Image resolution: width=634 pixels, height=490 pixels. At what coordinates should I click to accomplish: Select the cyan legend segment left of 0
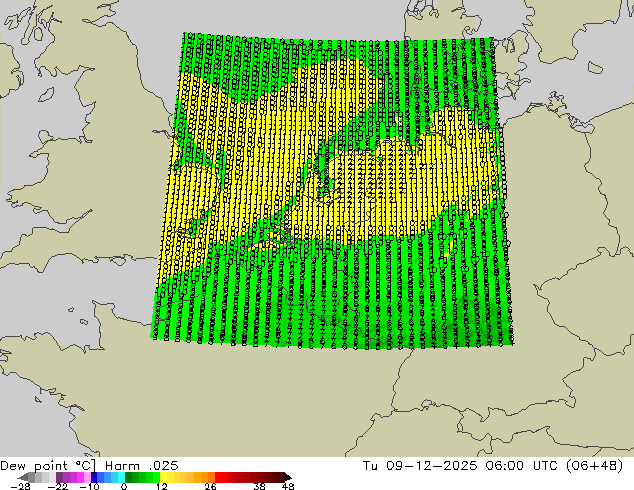pyautogui.click(x=121, y=477)
